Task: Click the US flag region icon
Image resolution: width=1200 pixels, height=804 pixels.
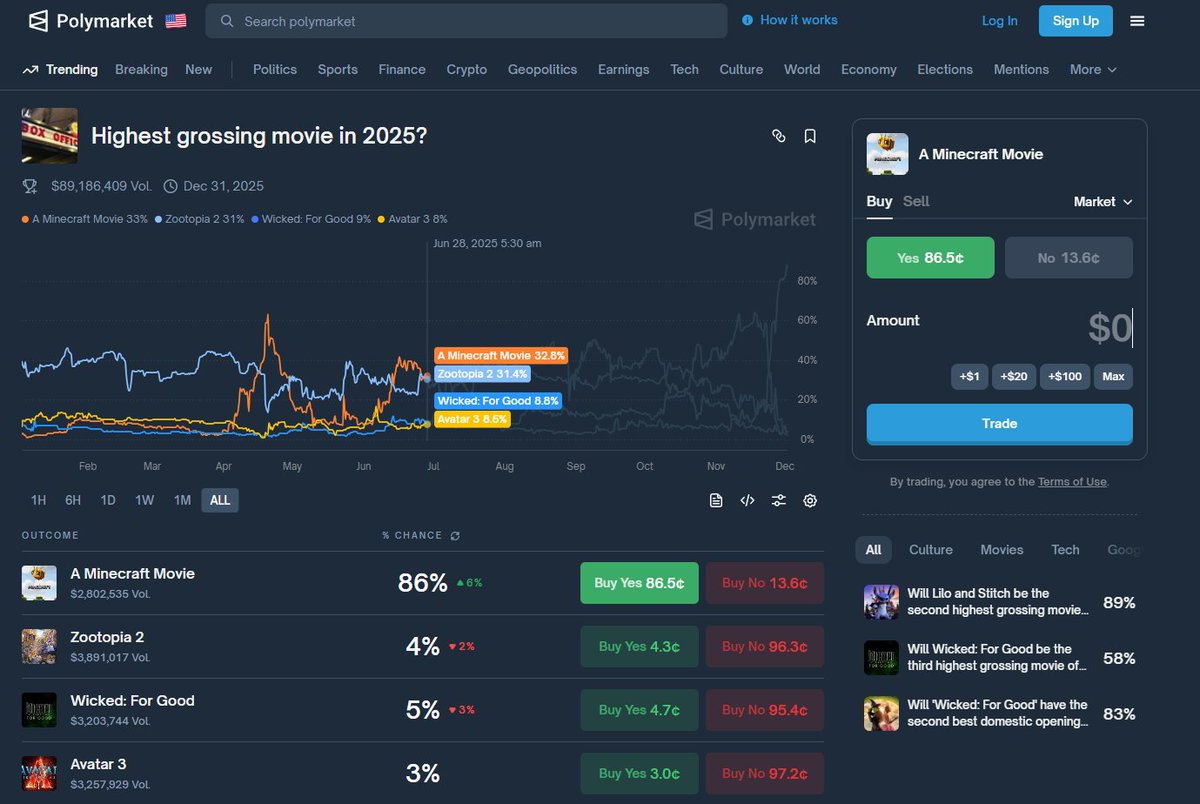Action: (x=176, y=20)
